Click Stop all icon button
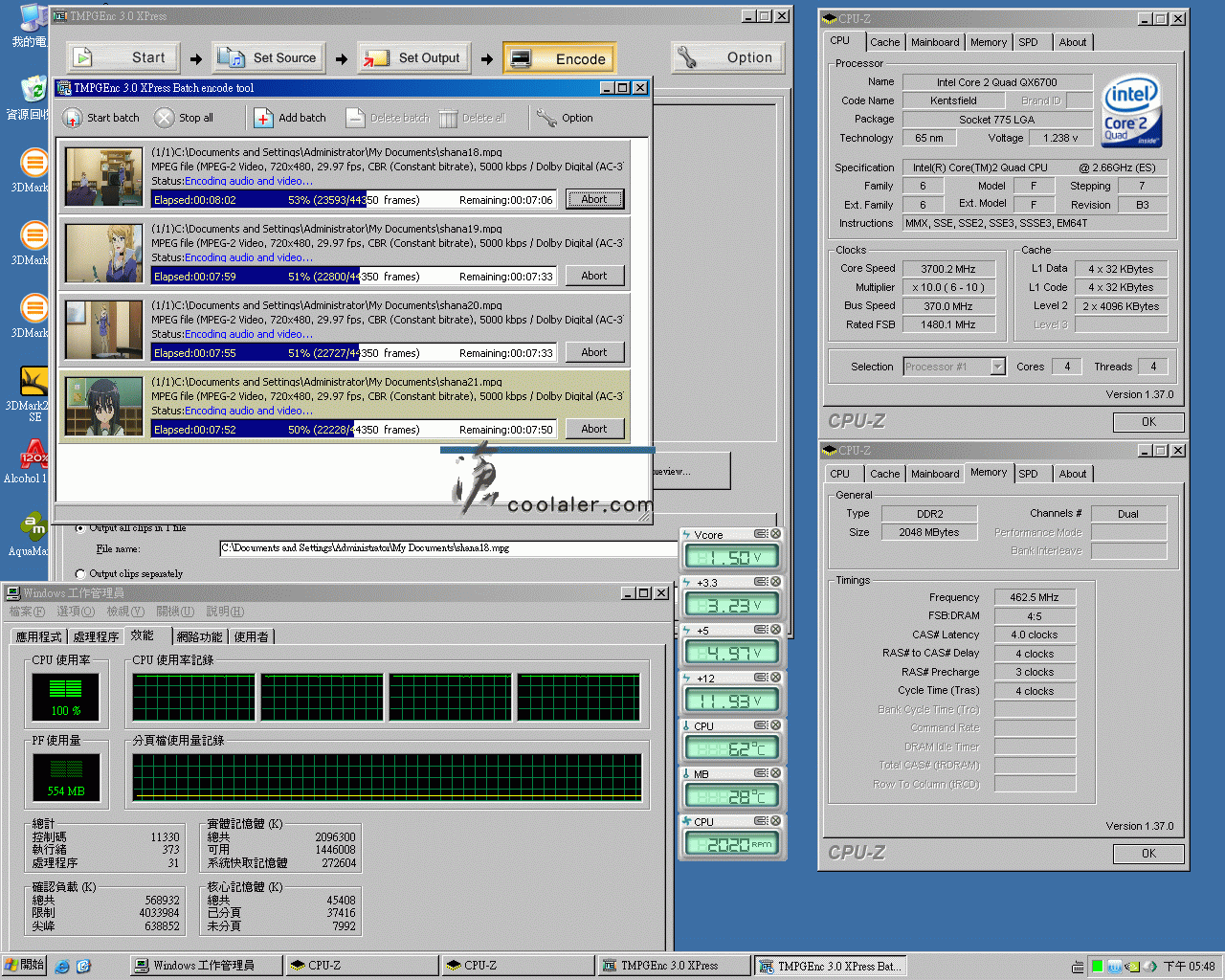The image size is (1225, 980). [x=165, y=118]
